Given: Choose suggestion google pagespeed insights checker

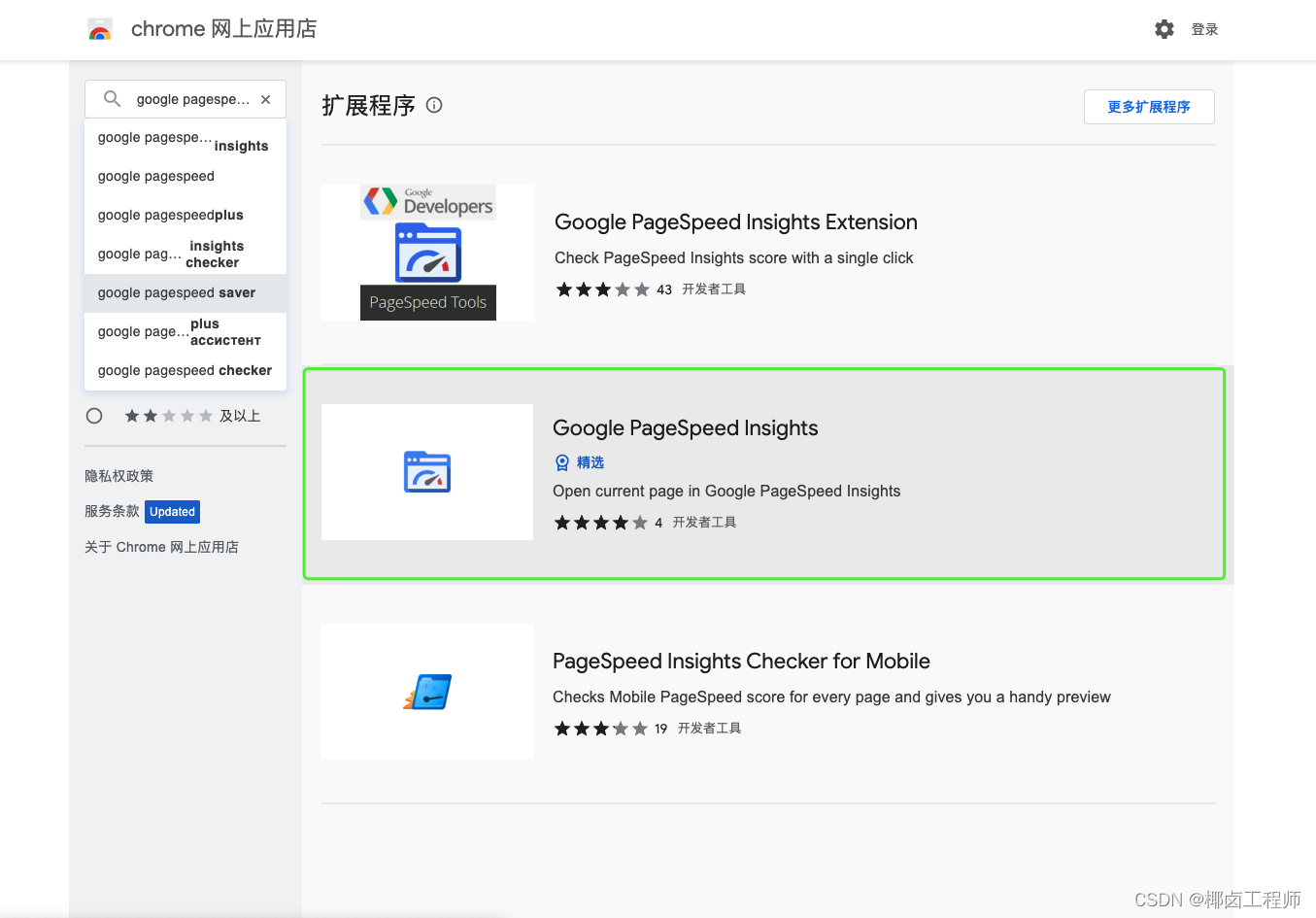Looking at the screenshot, I should point(186,255).
